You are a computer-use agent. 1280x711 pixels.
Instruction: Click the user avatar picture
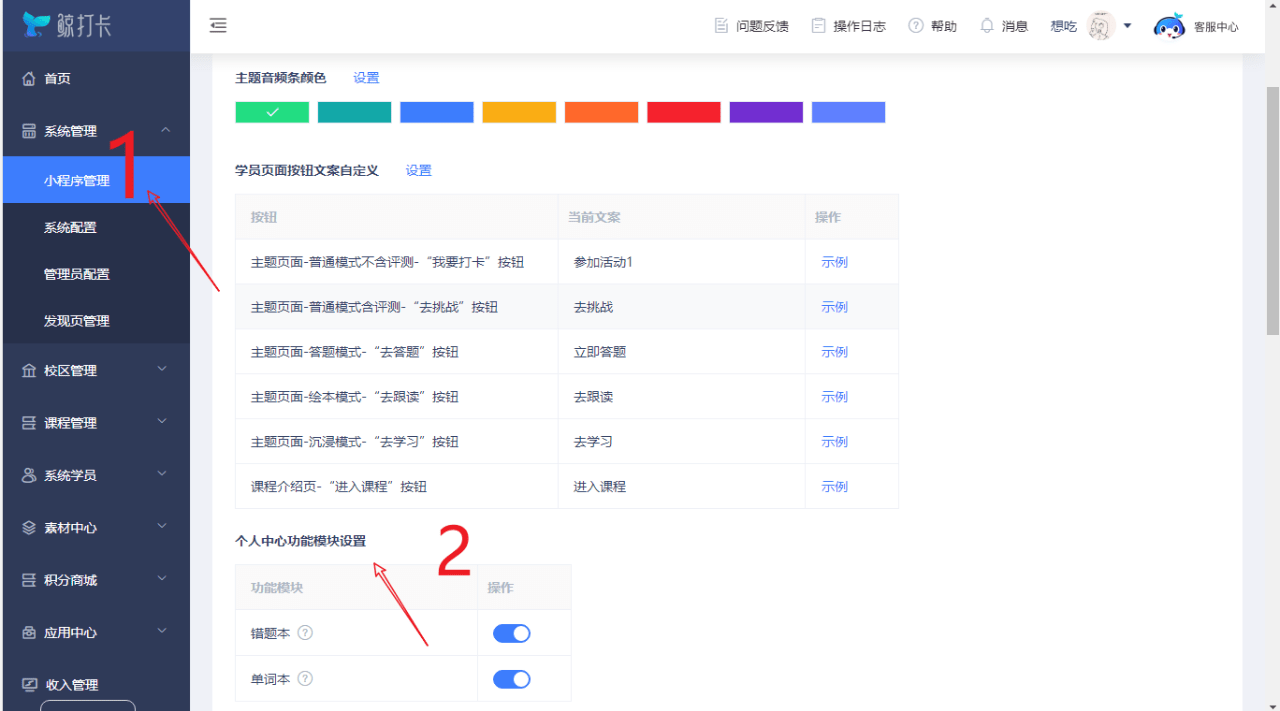point(1101,26)
